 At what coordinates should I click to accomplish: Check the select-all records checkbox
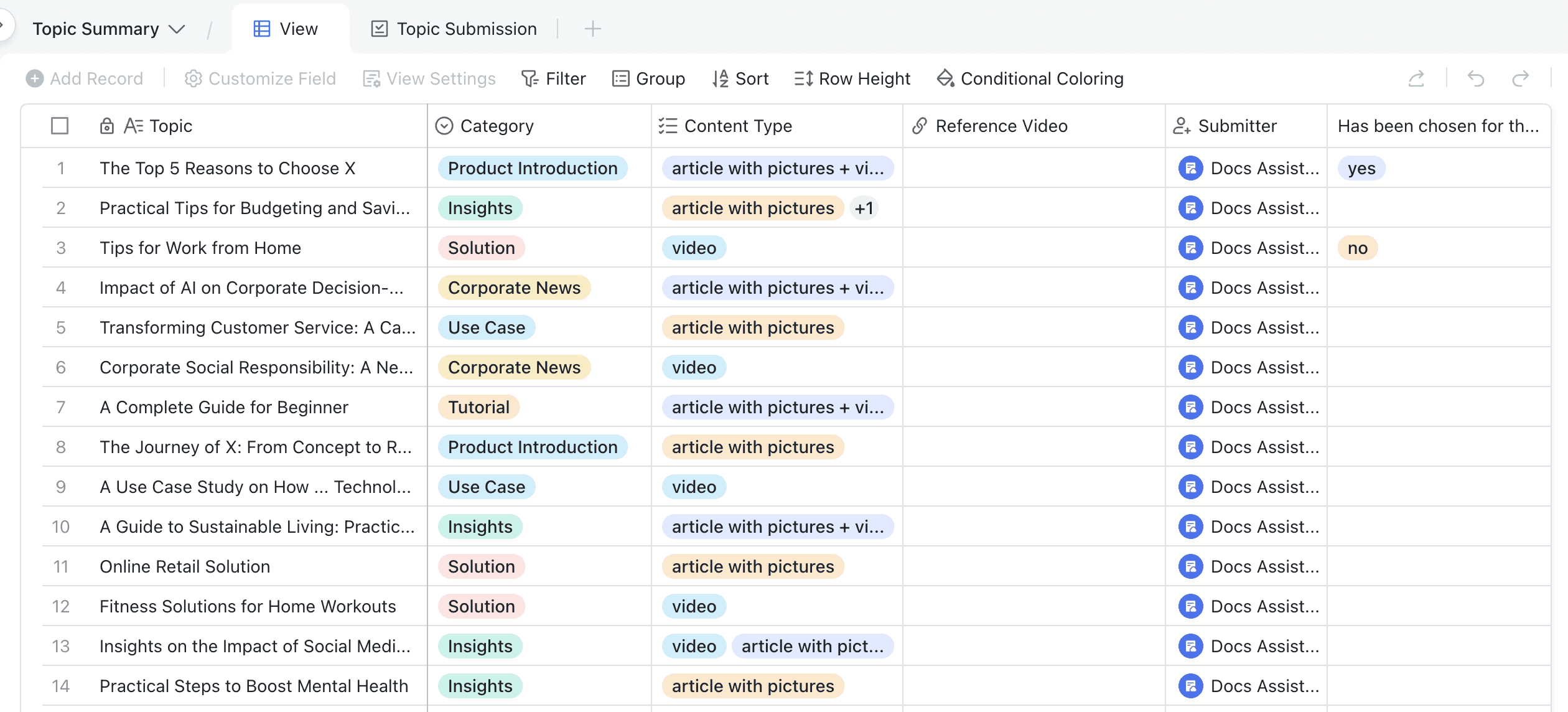(60, 126)
